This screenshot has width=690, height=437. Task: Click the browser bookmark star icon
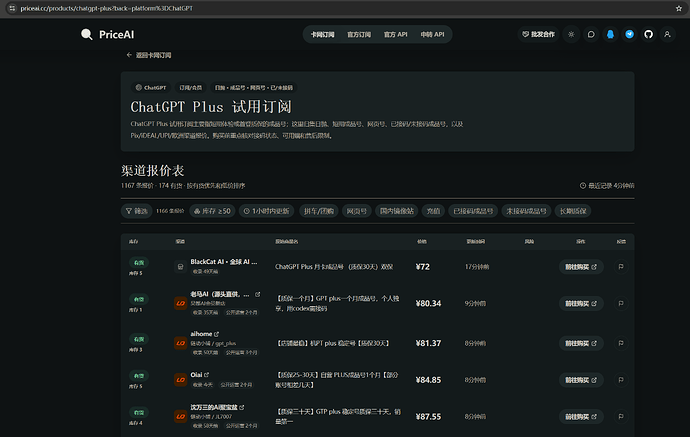679,8
